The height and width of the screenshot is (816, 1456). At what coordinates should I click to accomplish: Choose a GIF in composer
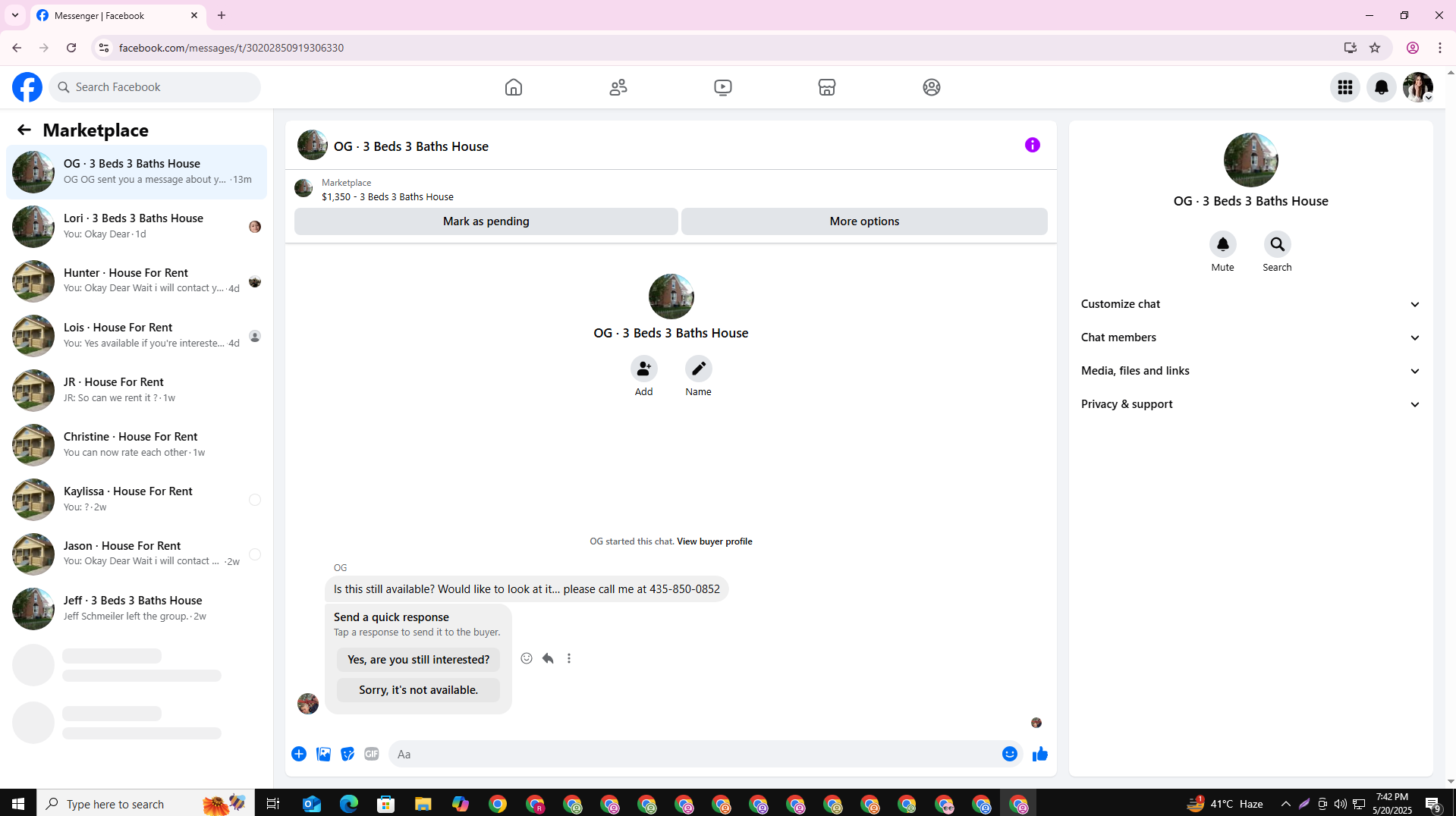(372, 754)
